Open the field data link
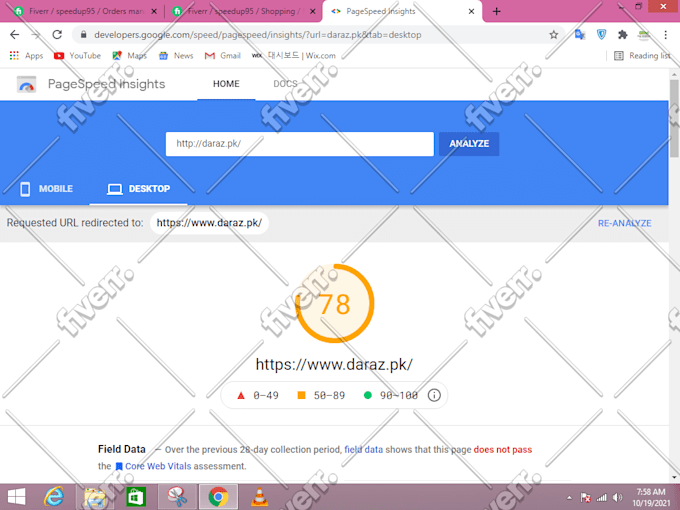 click(x=363, y=450)
